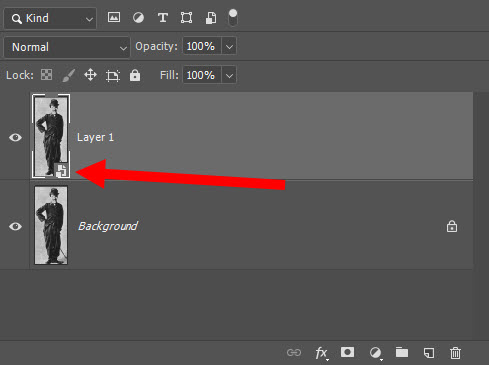The image size is (489, 365).
Task: Select Layer 1 thumbnail
Action: pos(51,136)
